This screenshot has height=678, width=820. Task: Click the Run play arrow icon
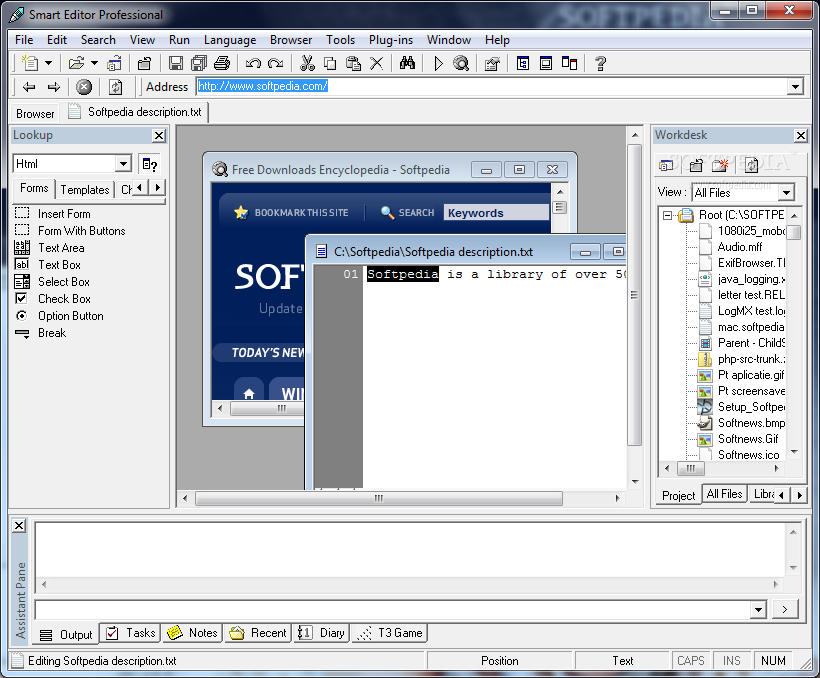[x=438, y=63]
